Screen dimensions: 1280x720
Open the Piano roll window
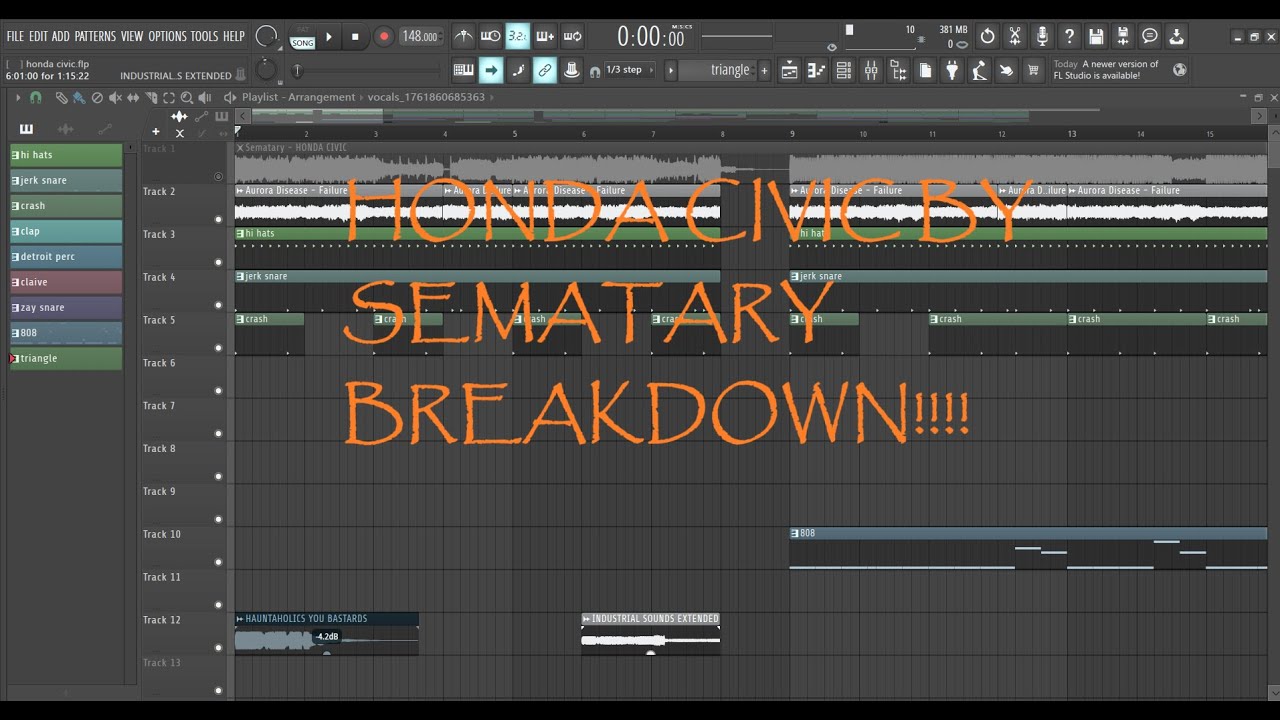coord(817,70)
